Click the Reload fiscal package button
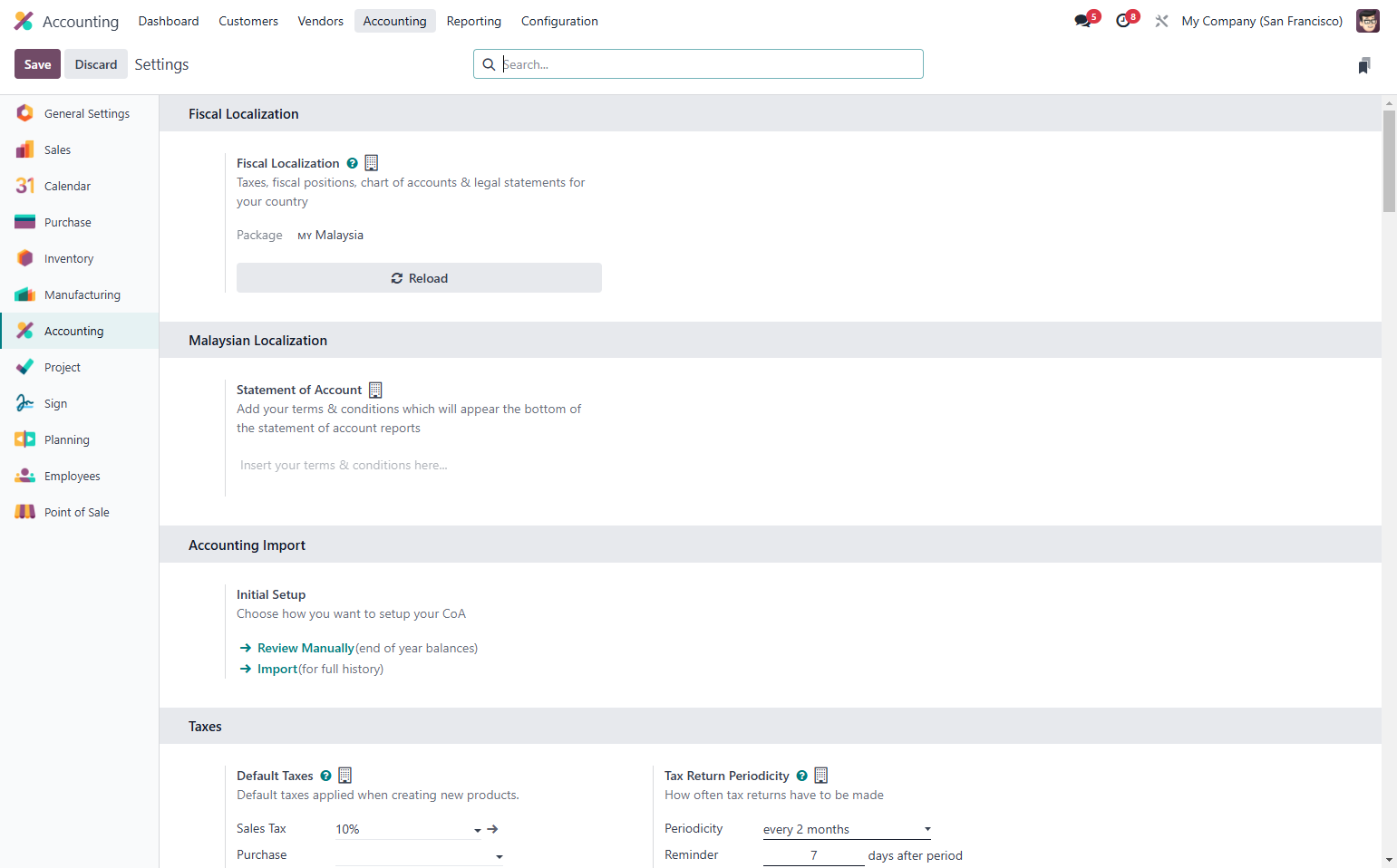Screen dimensions: 1397x868 (x=419, y=278)
